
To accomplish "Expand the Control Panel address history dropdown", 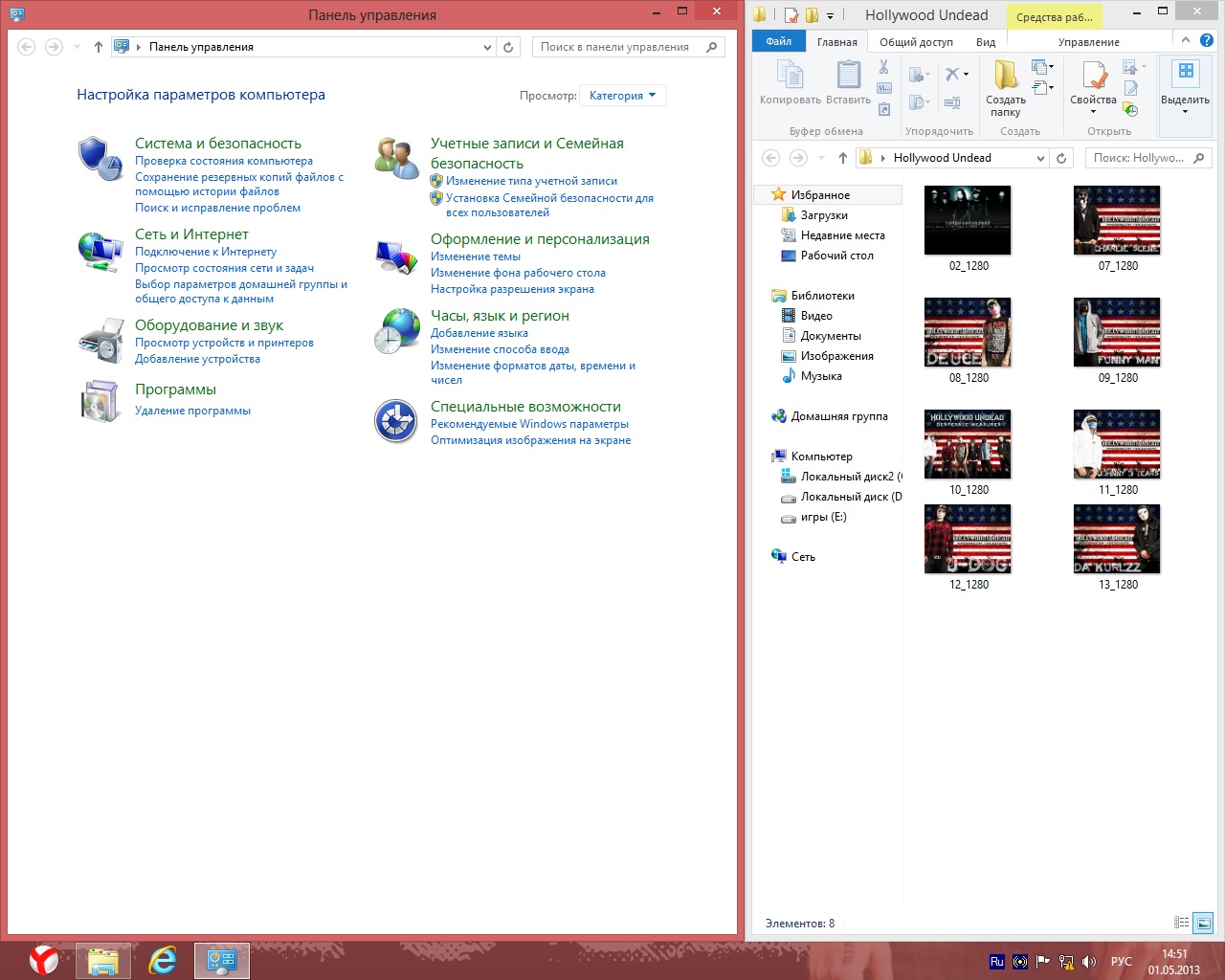I will tap(488, 47).
